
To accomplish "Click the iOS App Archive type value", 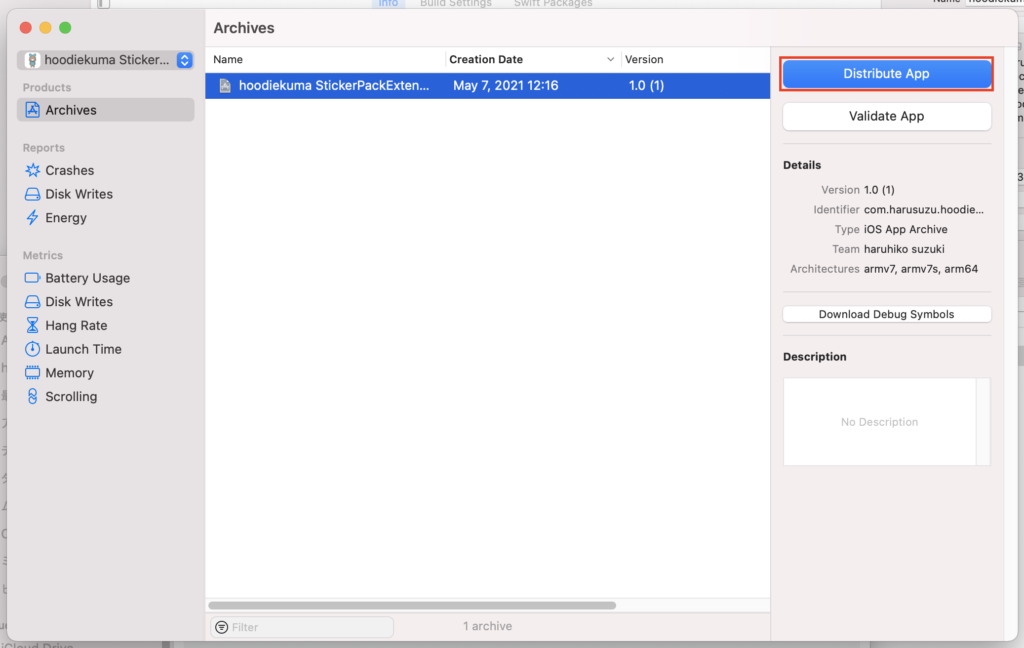I will (905, 229).
